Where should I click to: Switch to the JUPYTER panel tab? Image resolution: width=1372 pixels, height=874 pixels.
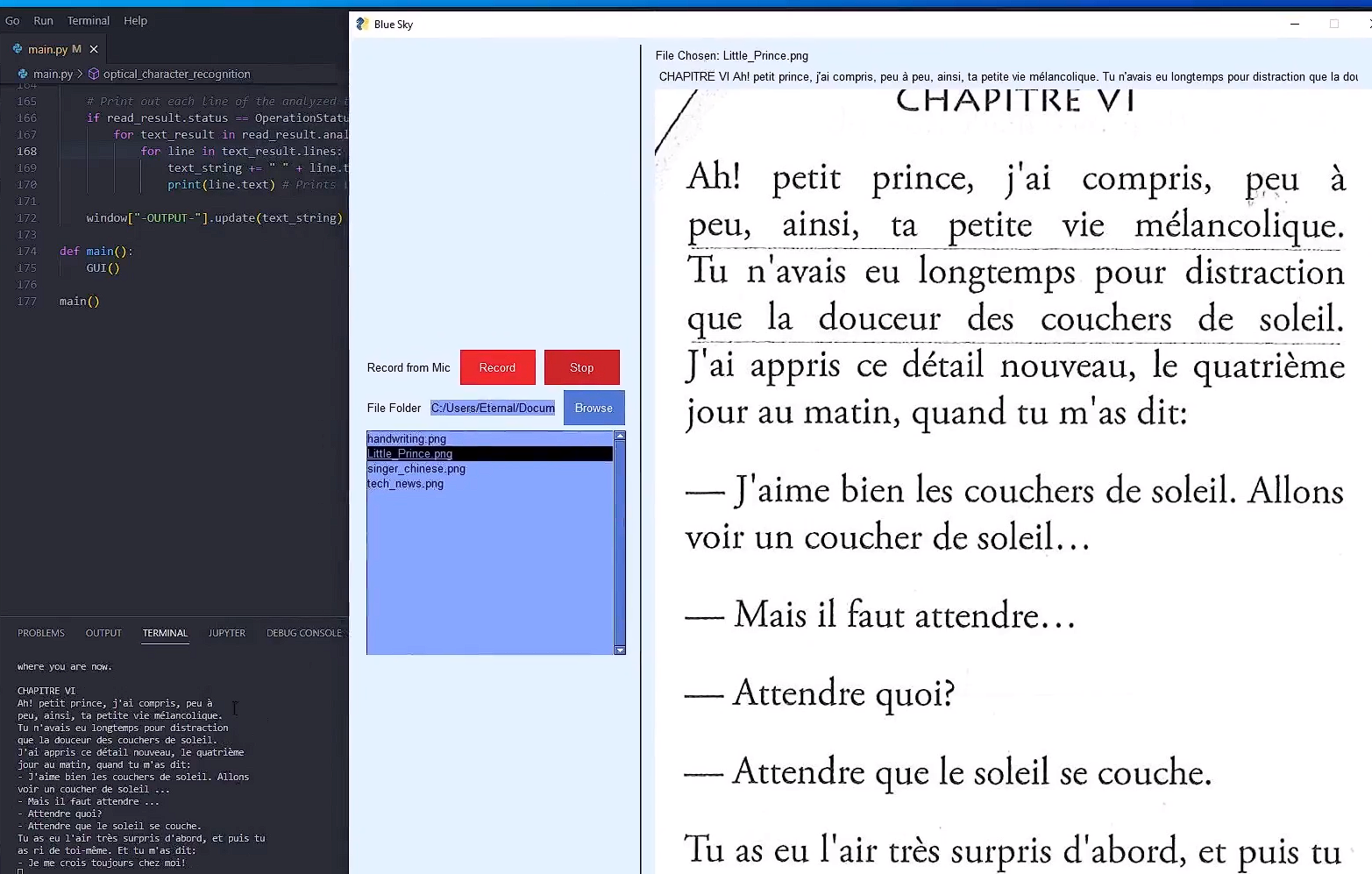coord(227,633)
